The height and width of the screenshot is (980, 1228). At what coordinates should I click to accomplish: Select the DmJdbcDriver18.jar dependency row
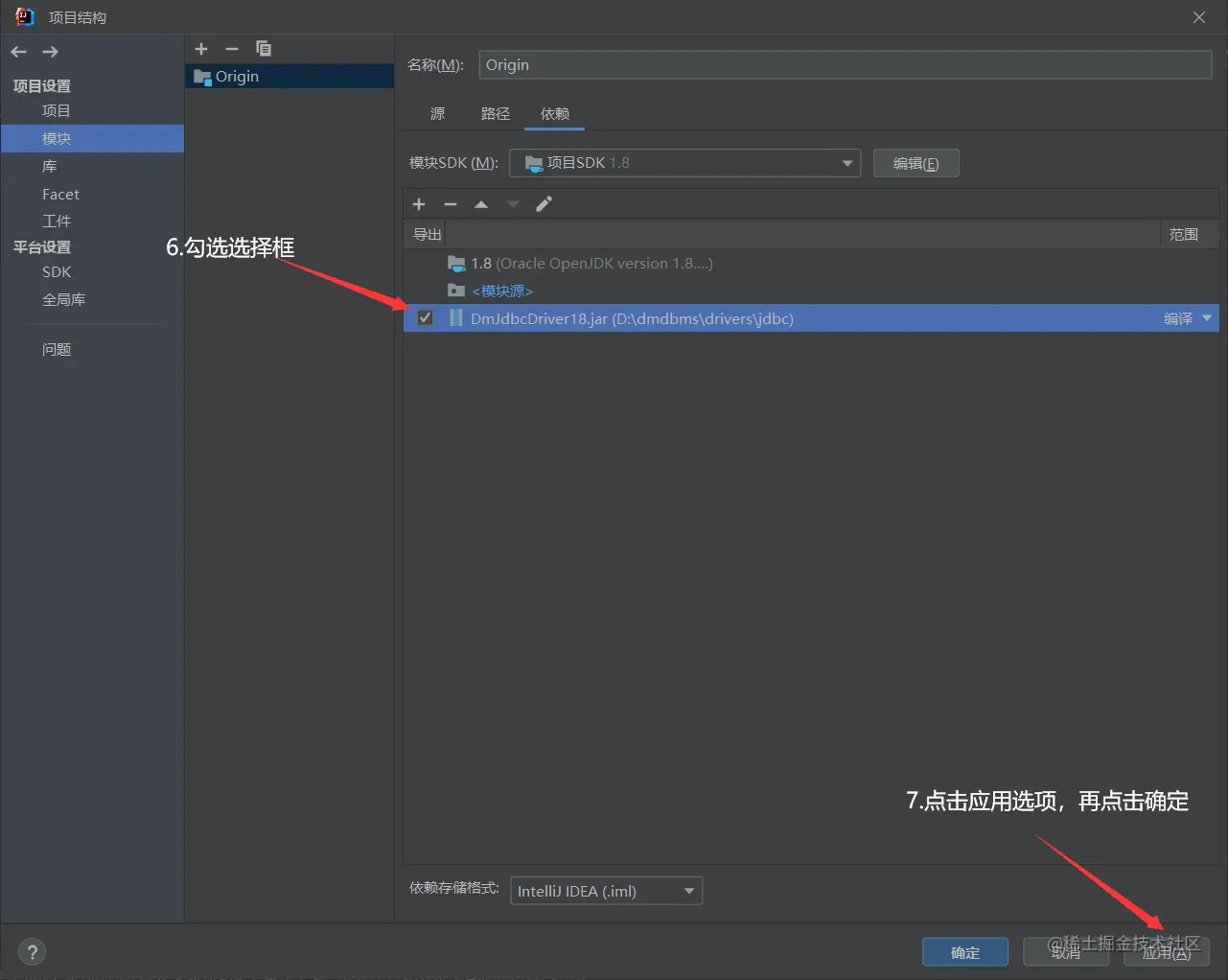point(811,318)
